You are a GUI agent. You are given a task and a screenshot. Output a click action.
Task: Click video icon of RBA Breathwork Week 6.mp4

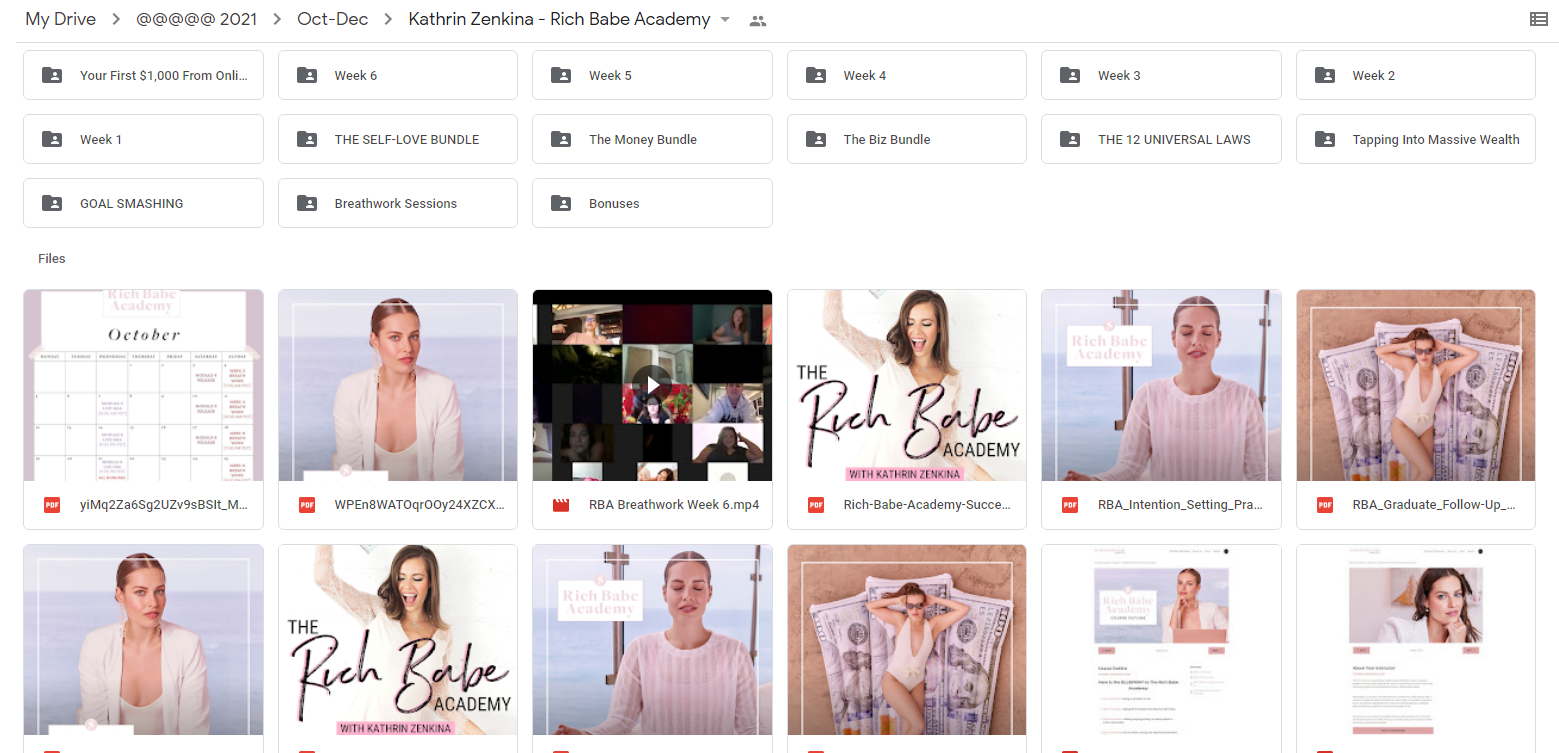[561, 505]
